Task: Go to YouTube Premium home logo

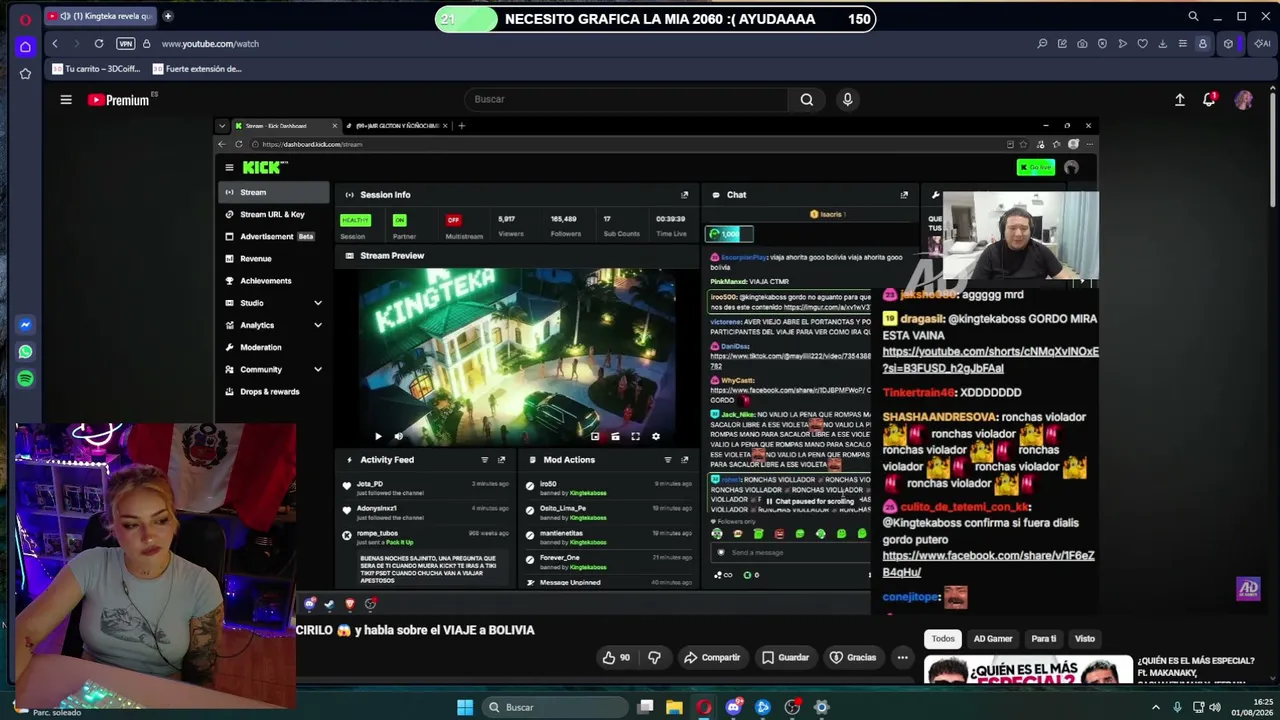Action: [118, 100]
